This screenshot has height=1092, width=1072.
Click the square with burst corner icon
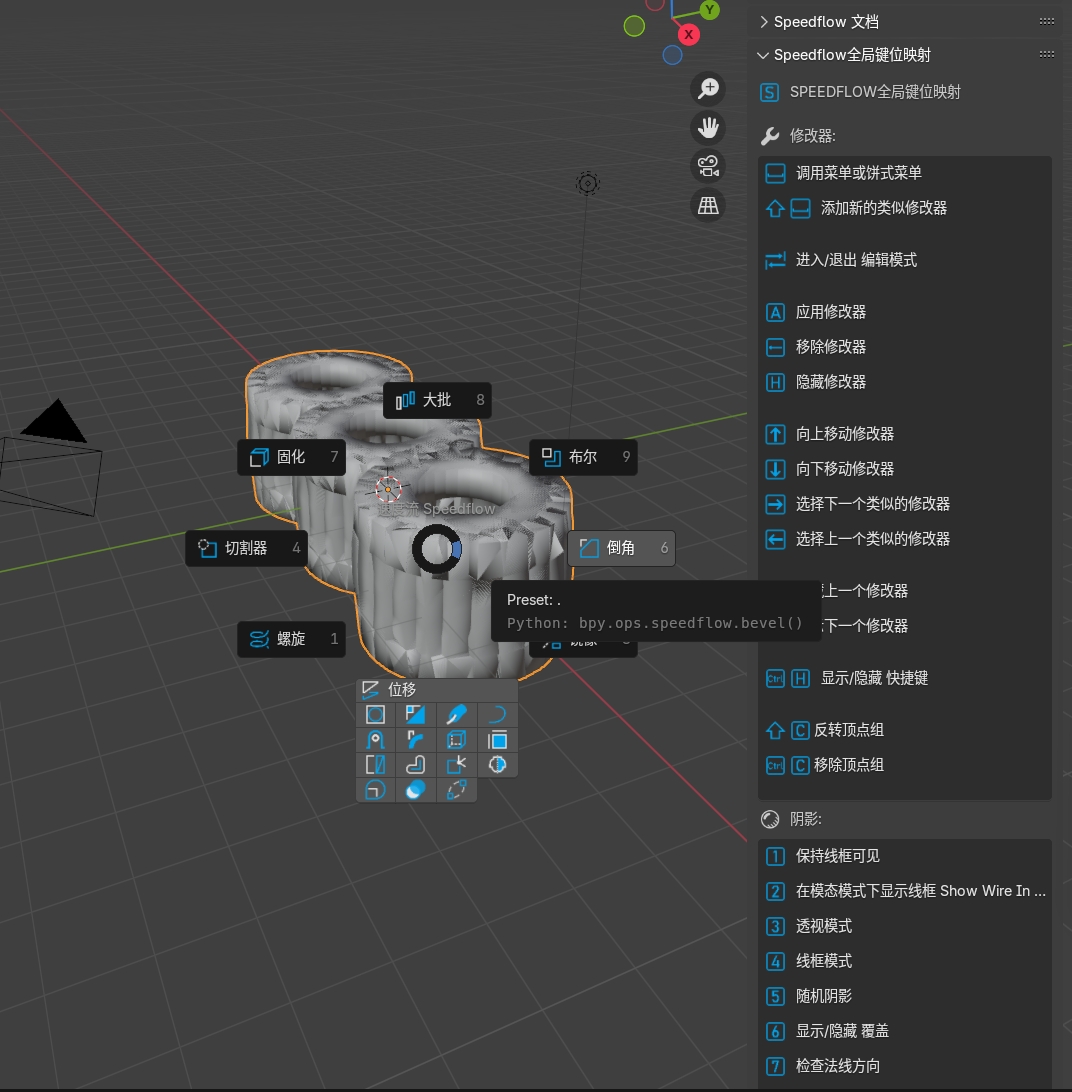pos(456,765)
